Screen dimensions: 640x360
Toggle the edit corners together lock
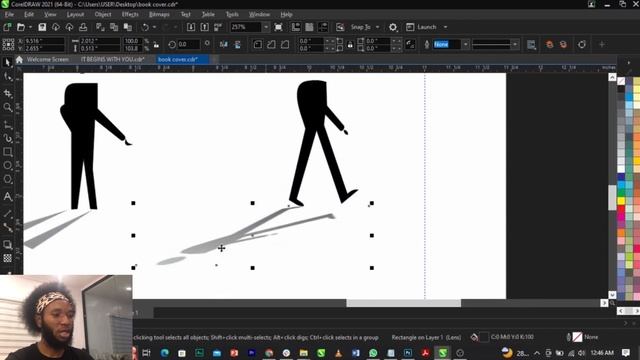(x=350, y=44)
